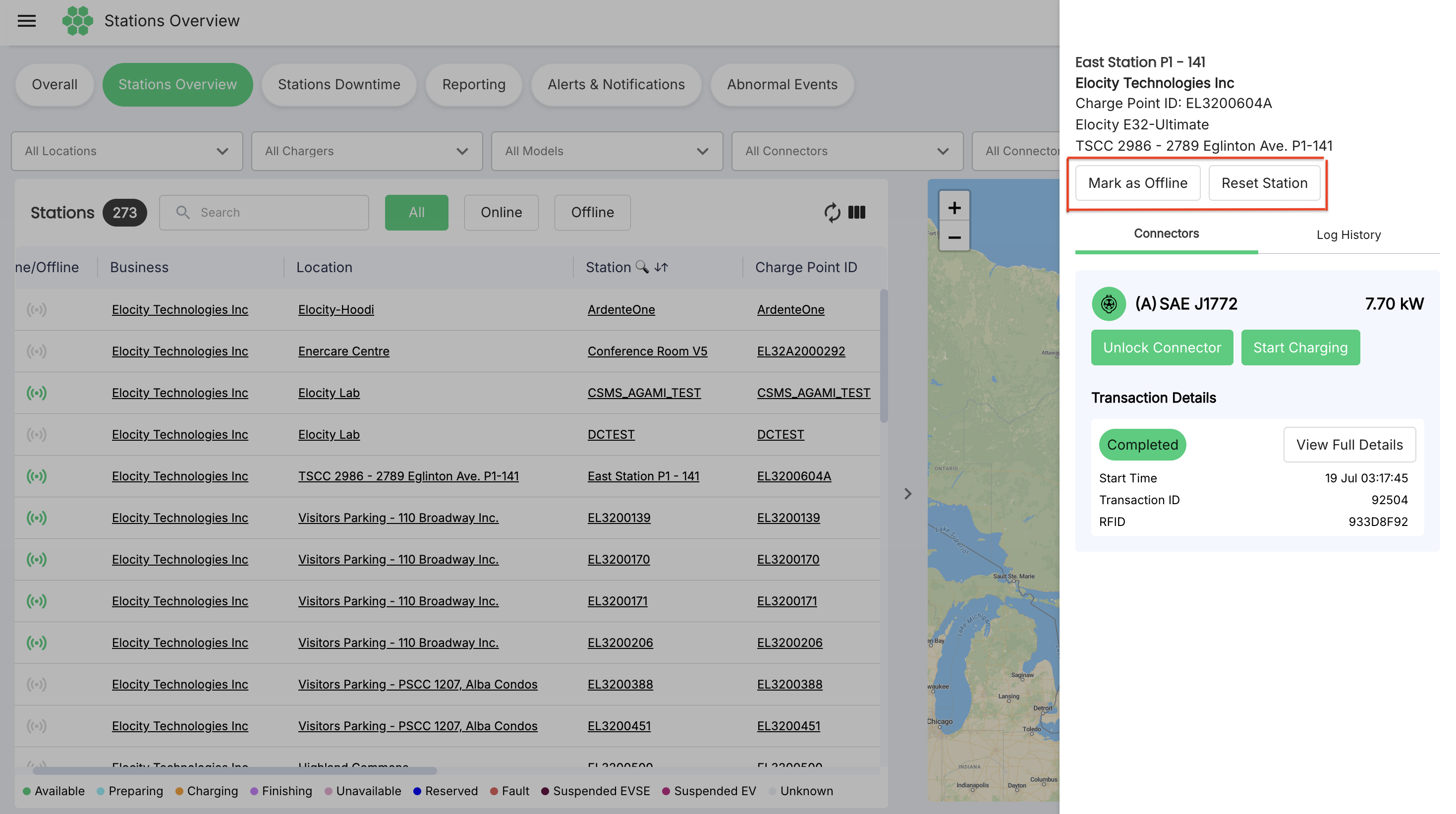The image size is (1456, 814).
Task: Expand the map panel chevron arrow
Action: pos(908,494)
